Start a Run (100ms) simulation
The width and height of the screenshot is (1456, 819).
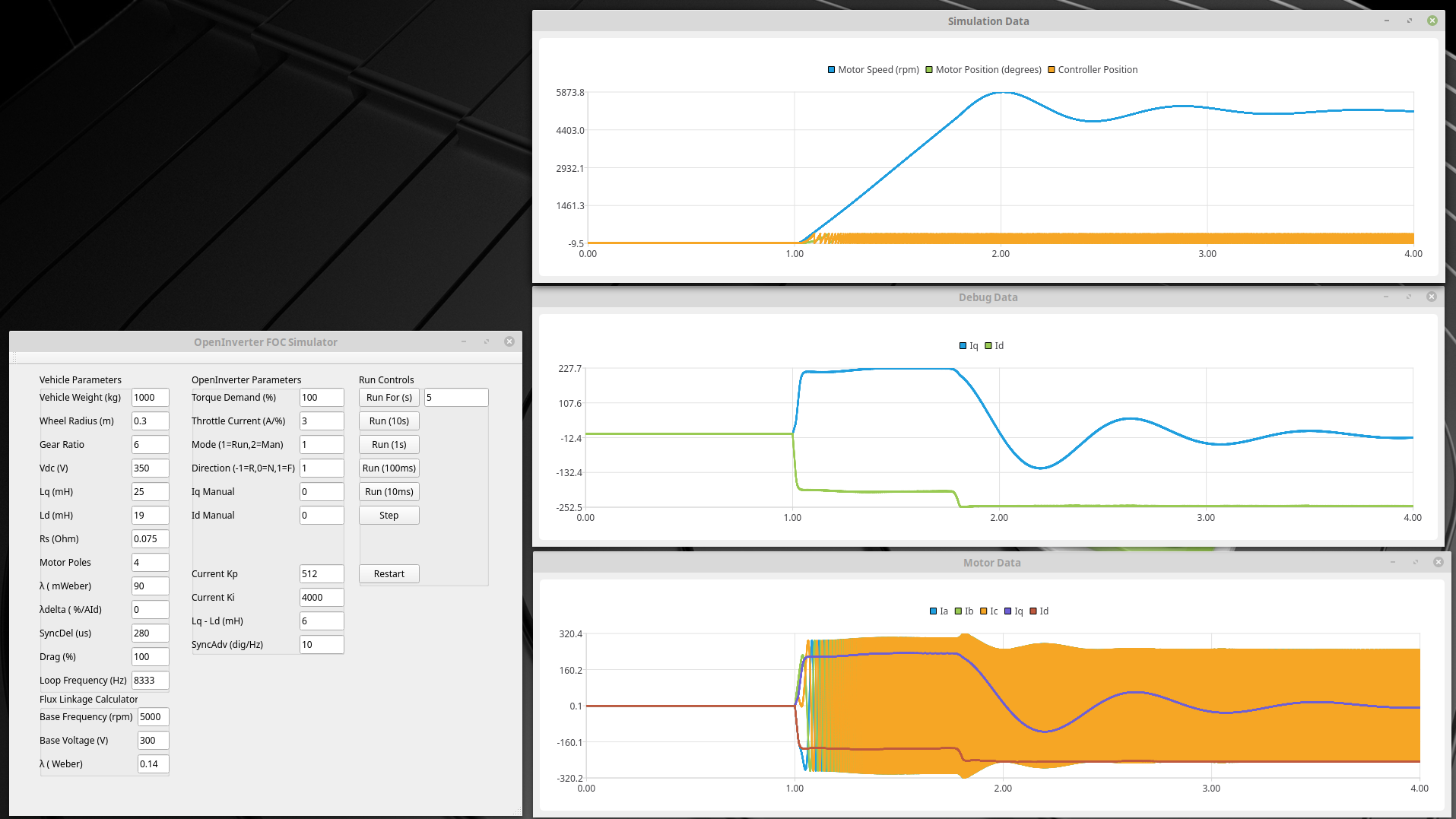click(x=389, y=468)
